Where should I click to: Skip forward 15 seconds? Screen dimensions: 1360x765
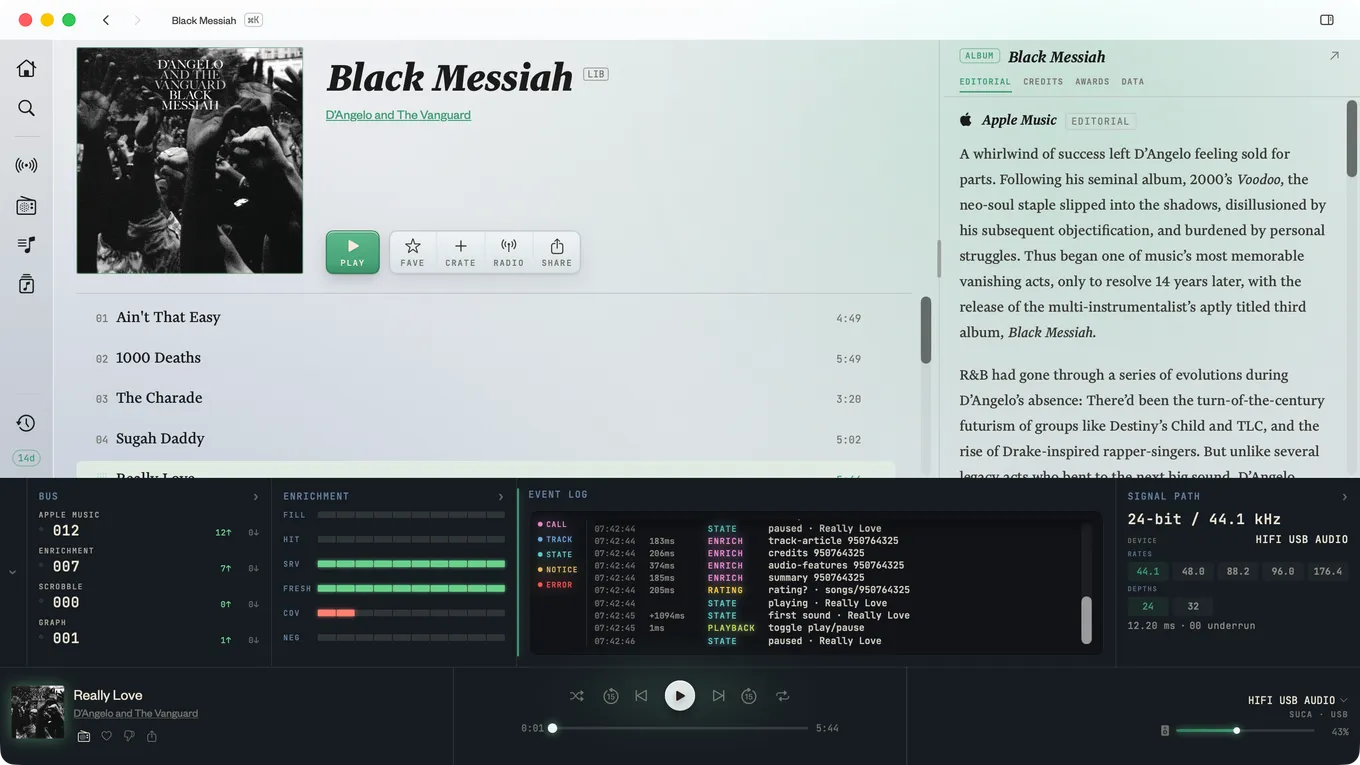point(749,696)
